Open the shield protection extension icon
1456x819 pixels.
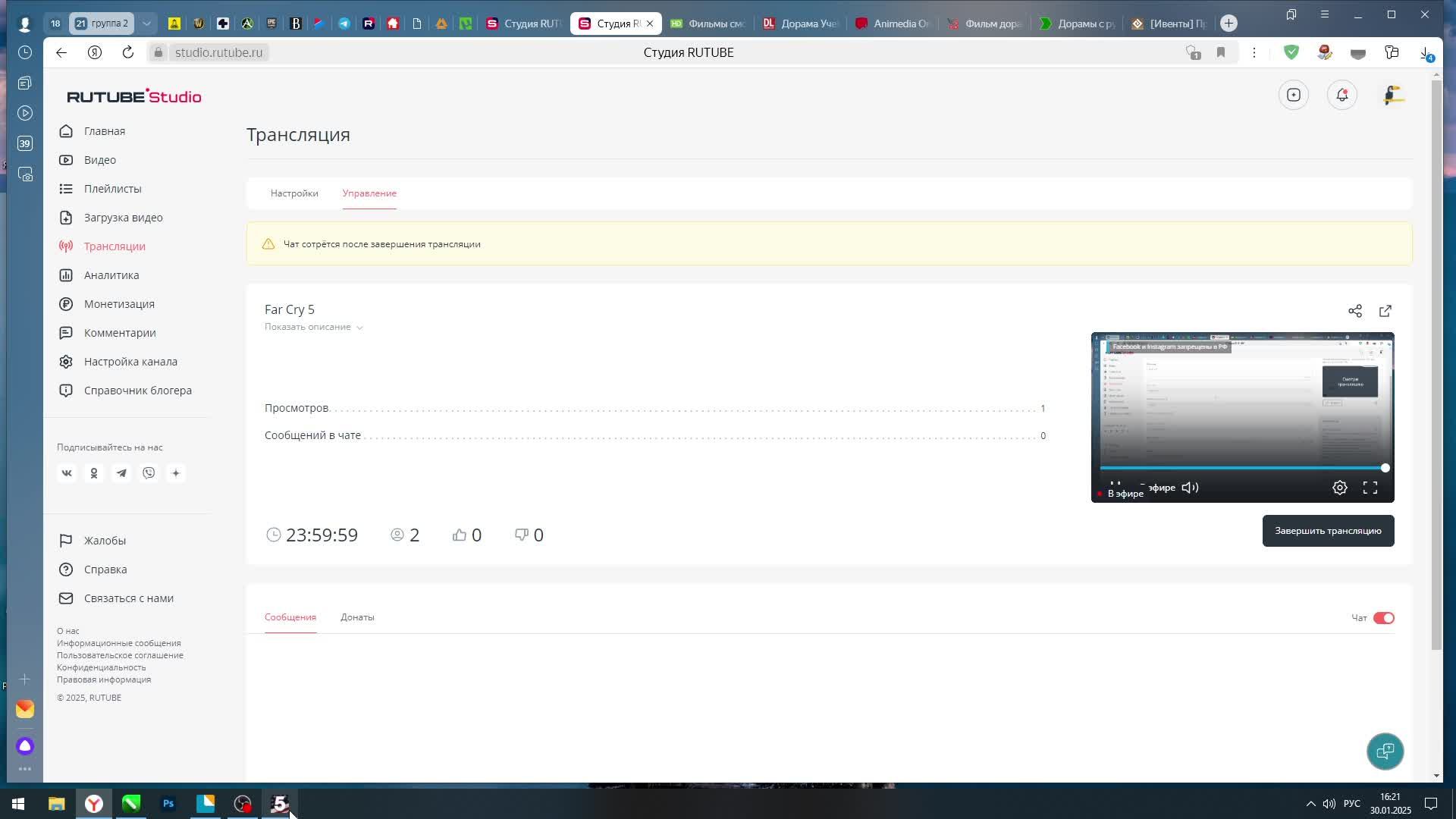click(1291, 52)
